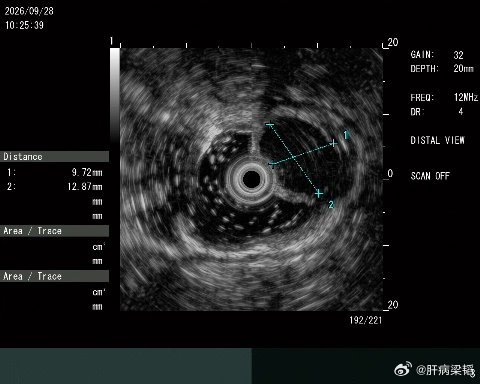Click the top 20 depth scale mark

point(393,42)
